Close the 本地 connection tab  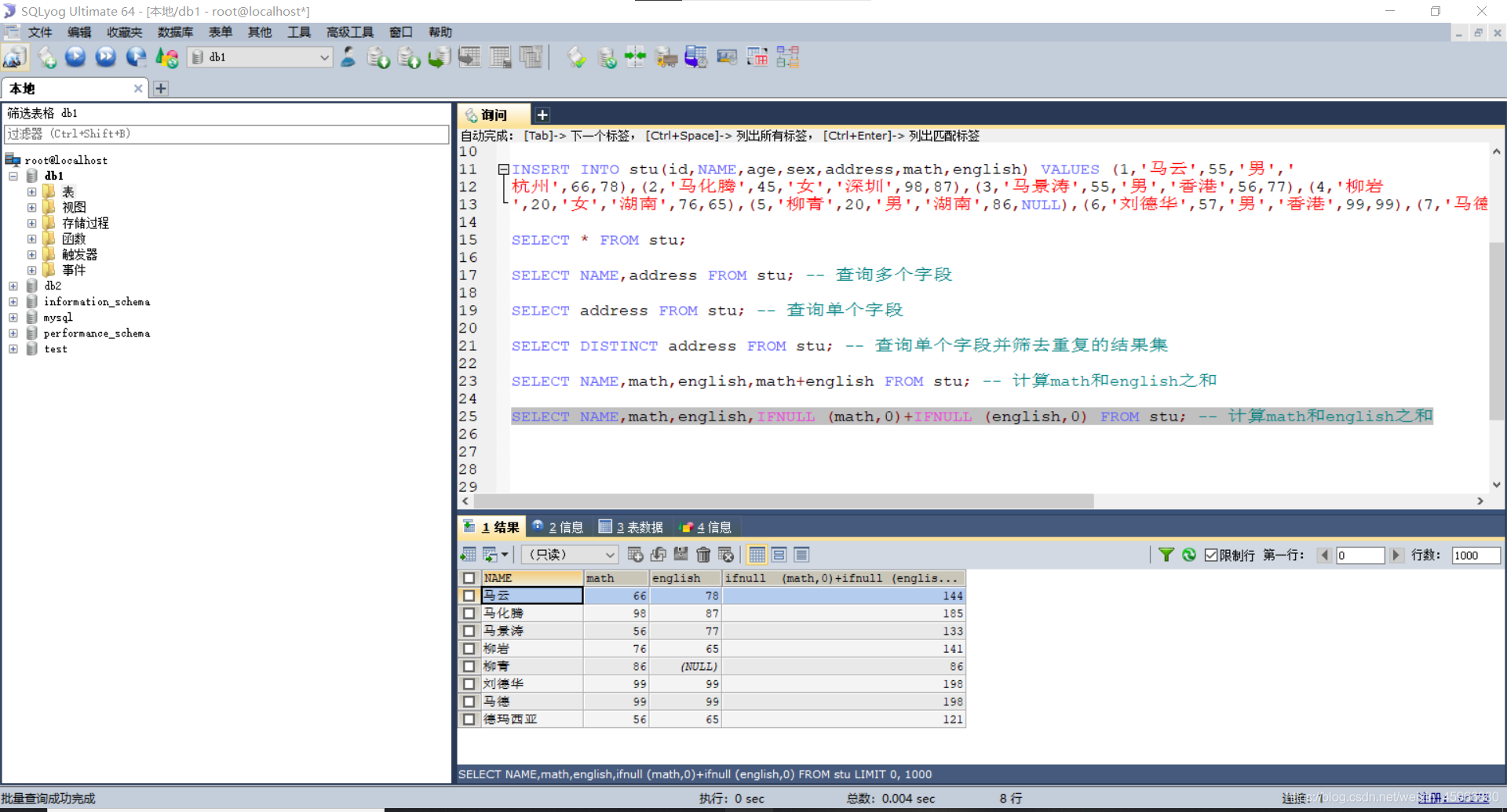(138, 89)
